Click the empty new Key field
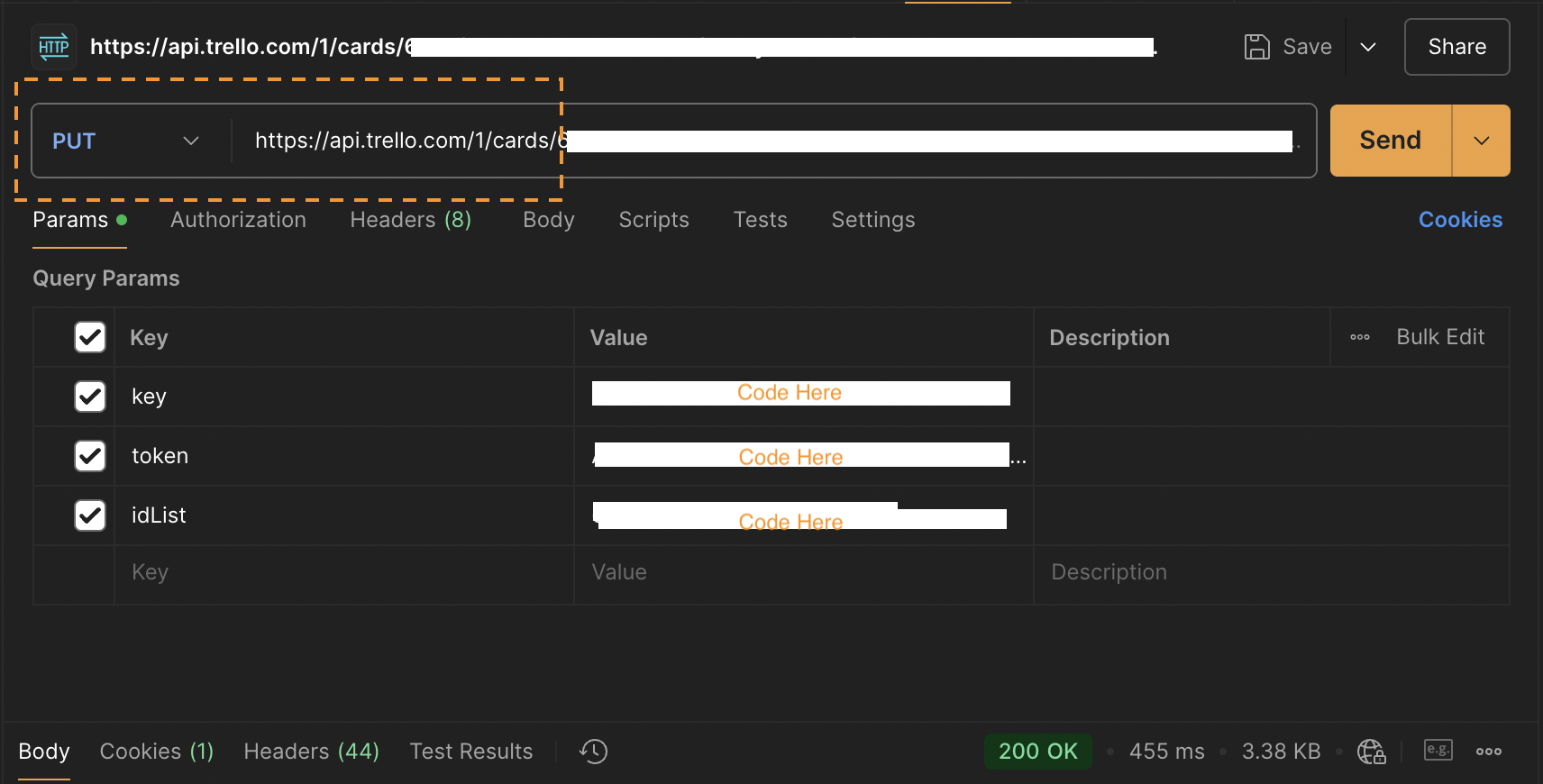 (344, 573)
